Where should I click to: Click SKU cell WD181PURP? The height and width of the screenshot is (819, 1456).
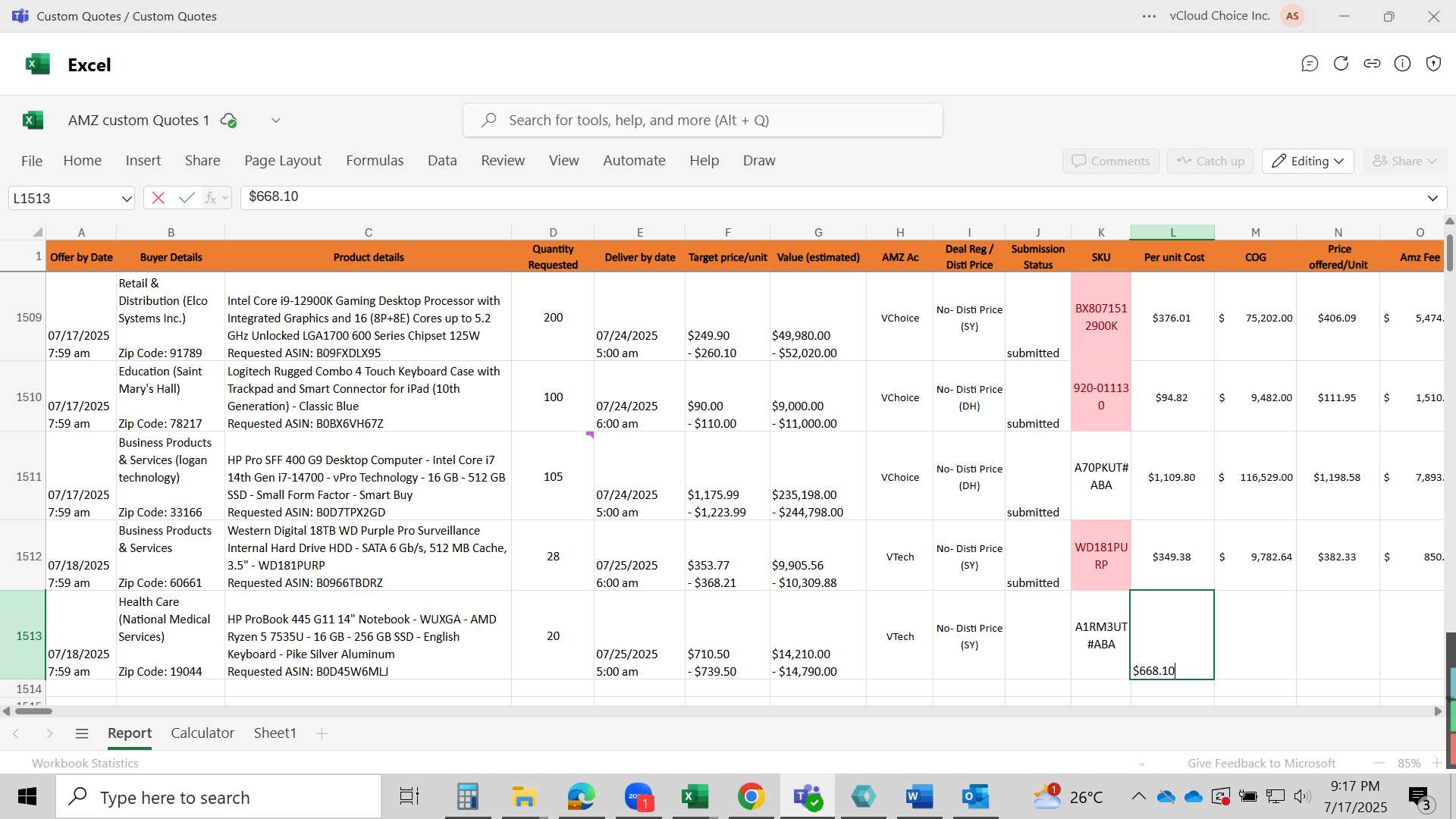1101,556
